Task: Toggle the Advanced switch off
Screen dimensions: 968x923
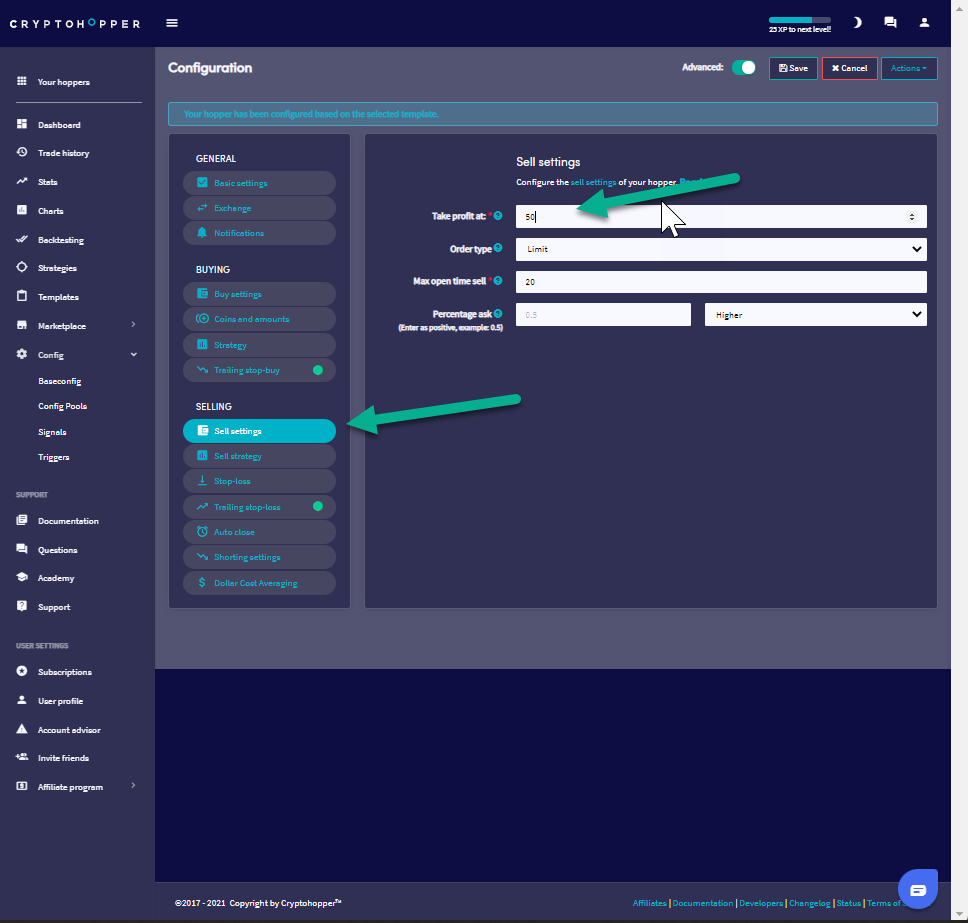Action: (743, 68)
